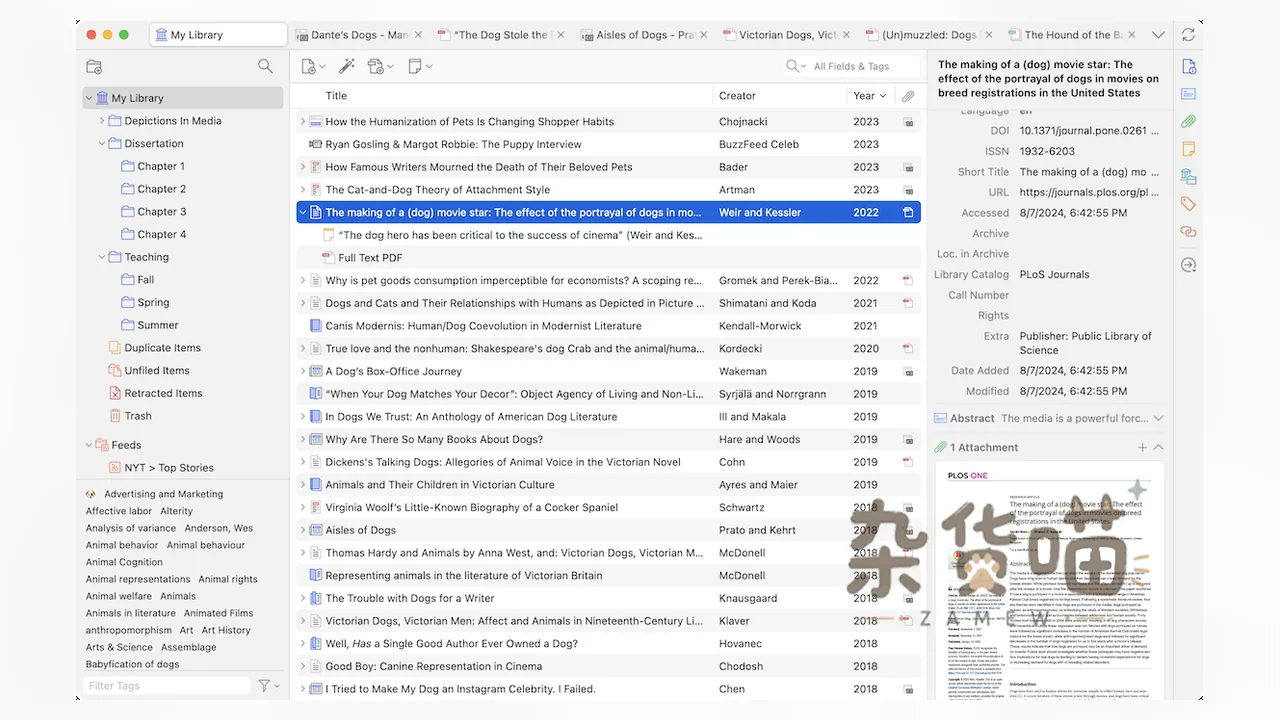
Task: Expand the Abstract section chevron
Action: click(x=1158, y=418)
